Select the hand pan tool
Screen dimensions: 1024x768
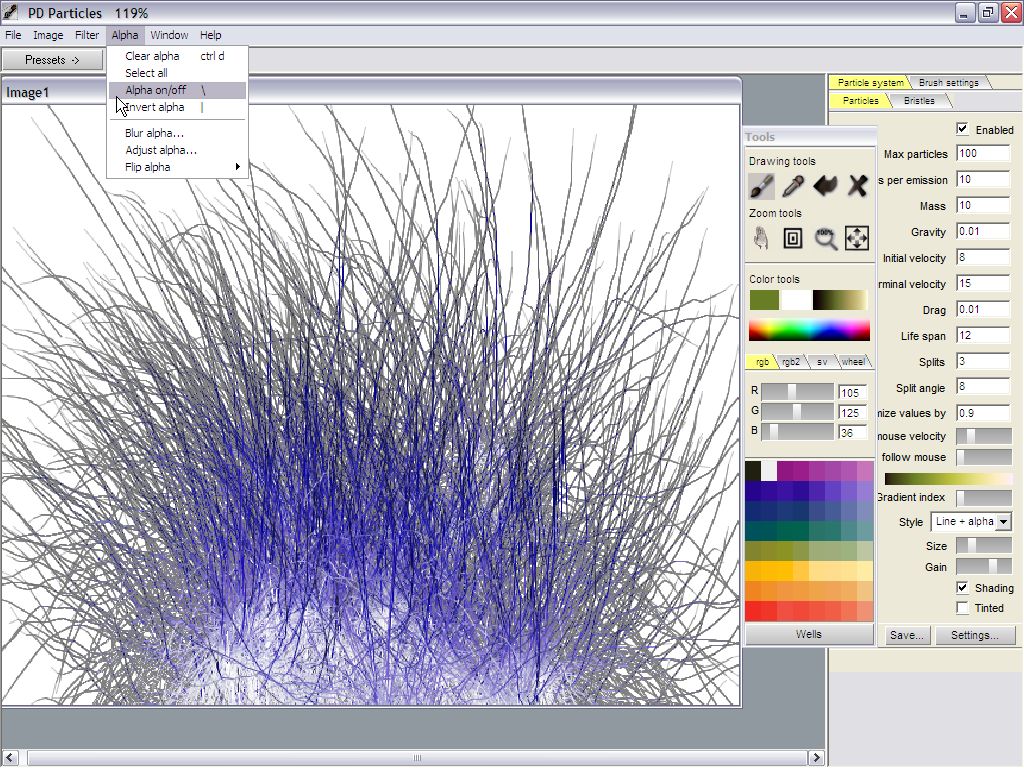pyautogui.click(x=762, y=238)
